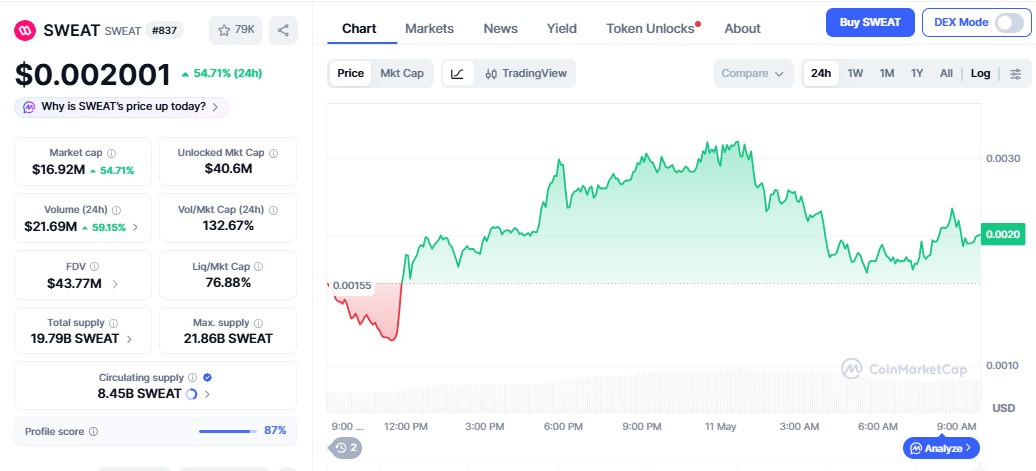Open the share icon button
Viewport: 1036px width, 471px height.
283,30
